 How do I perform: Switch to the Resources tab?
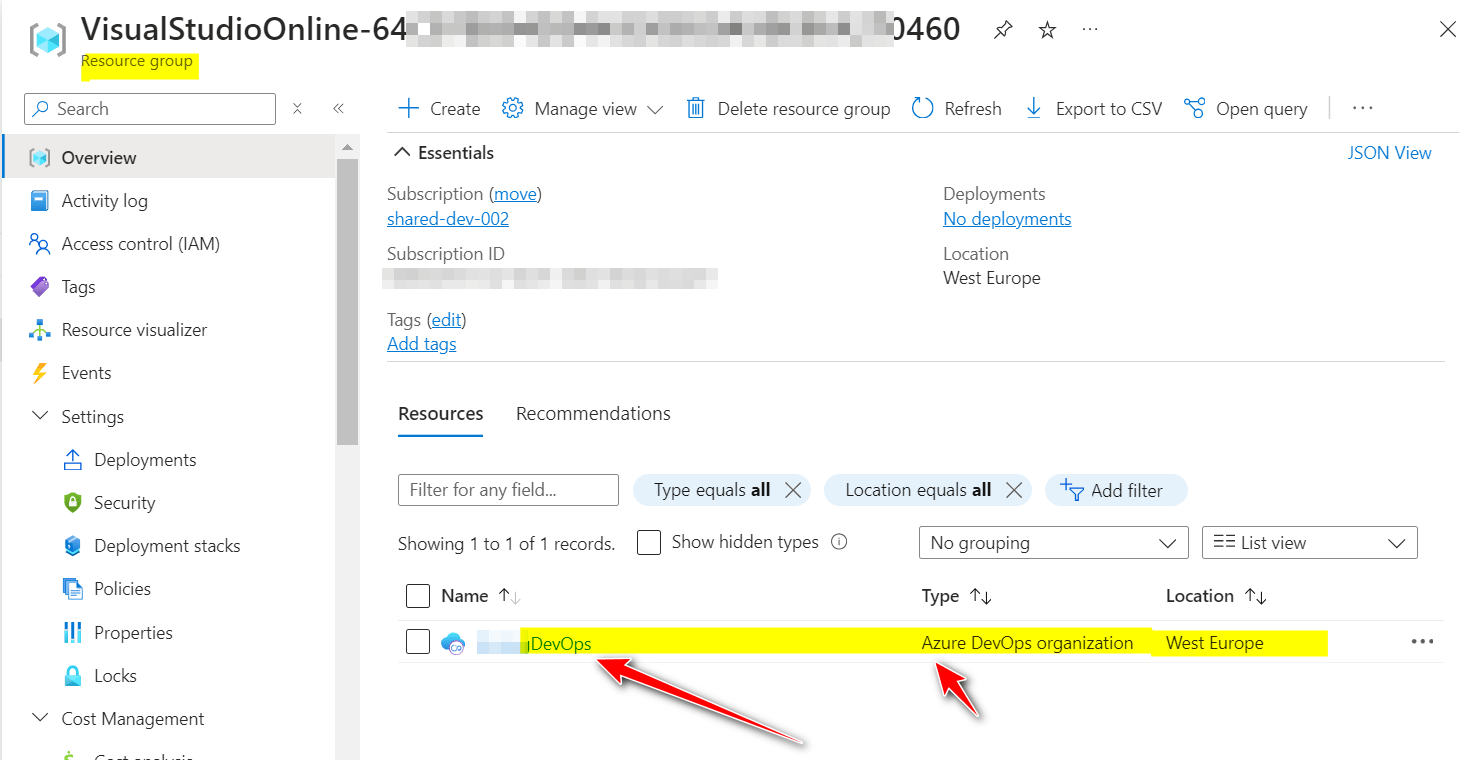[441, 414]
